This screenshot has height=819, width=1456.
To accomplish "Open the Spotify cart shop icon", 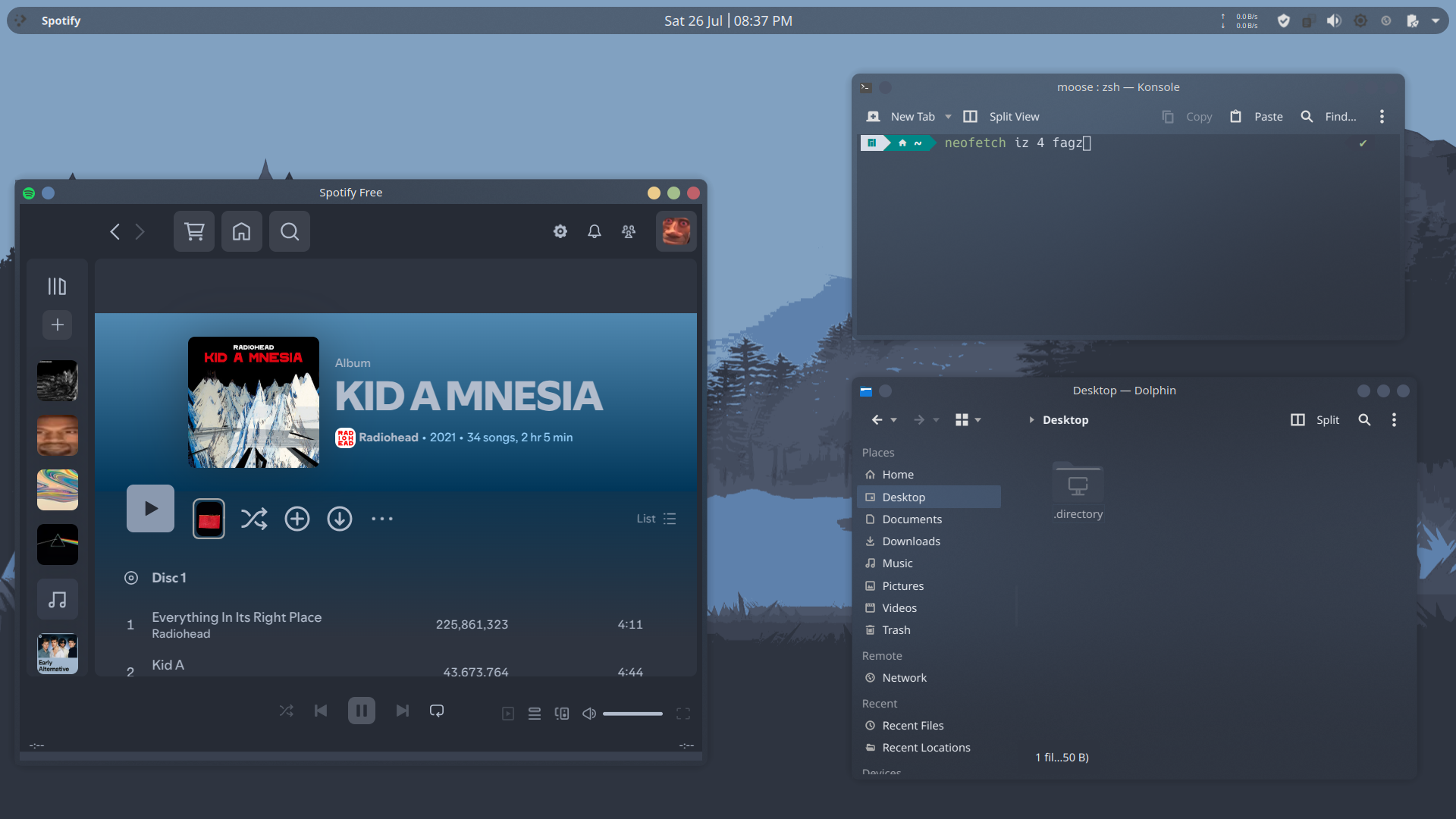I will tap(194, 231).
